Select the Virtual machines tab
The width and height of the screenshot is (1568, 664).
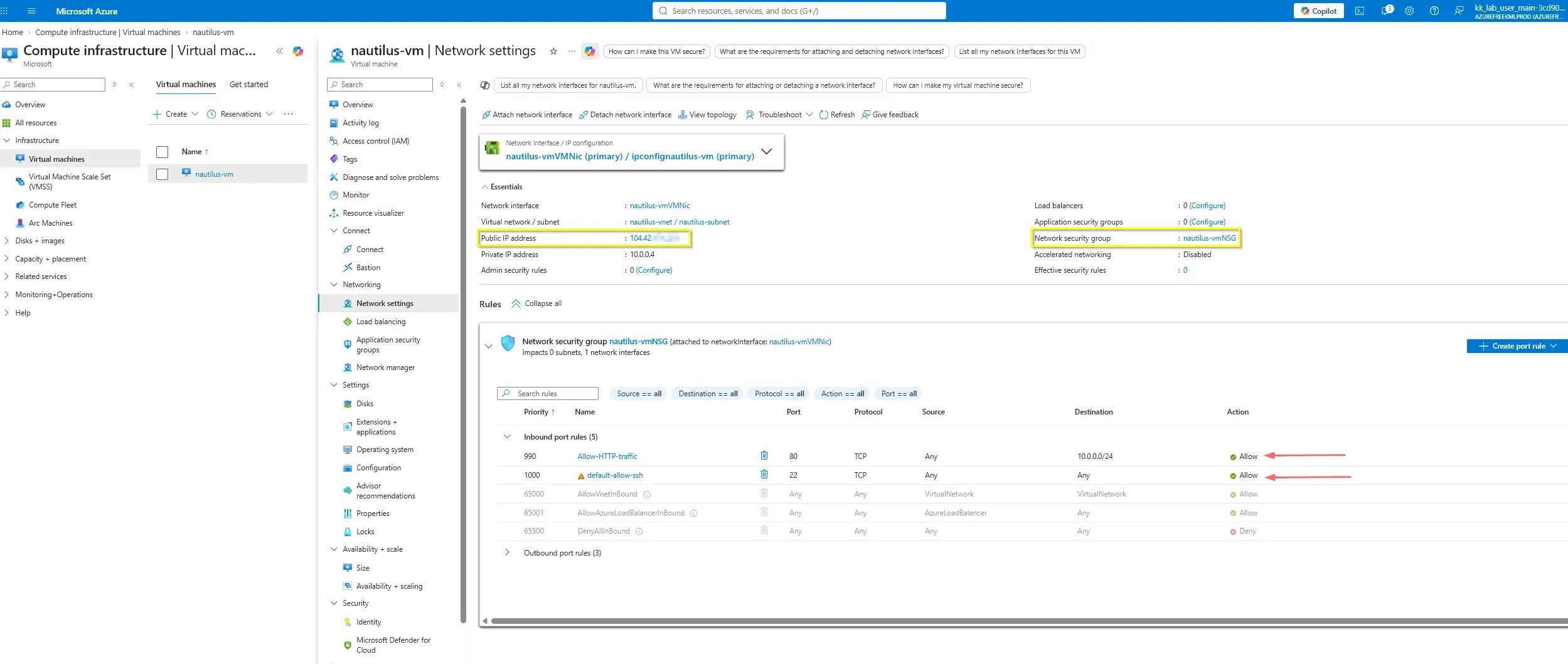point(186,85)
